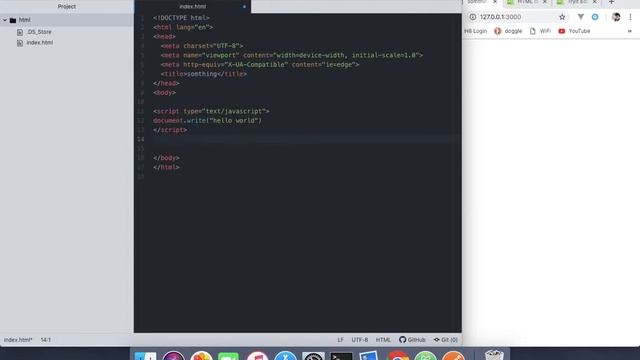640x360 pixels.
Task: Open Finder from the Dock
Action: click(145, 356)
